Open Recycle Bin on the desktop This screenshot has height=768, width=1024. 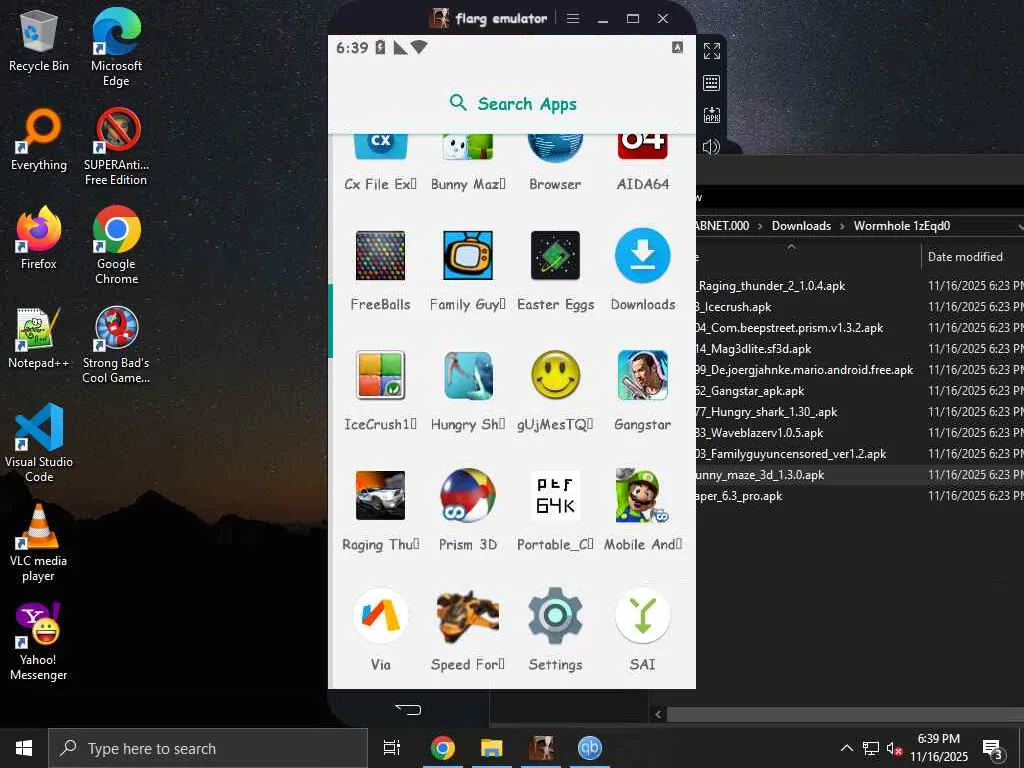[x=39, y=40]
